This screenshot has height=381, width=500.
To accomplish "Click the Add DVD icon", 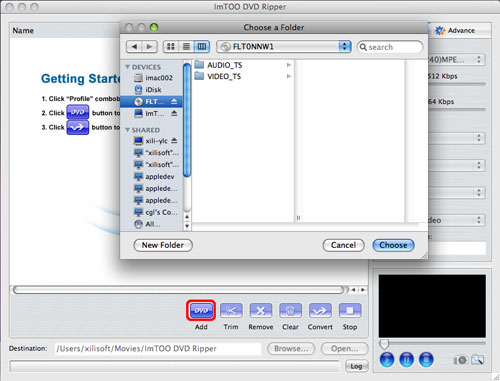I will 201,310.
